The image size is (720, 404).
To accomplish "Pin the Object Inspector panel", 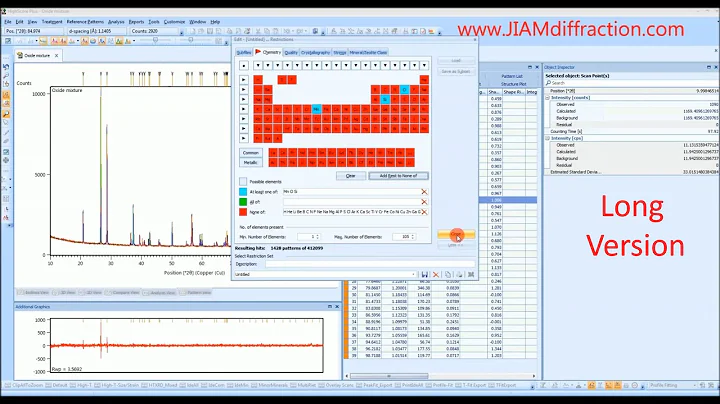I will 709,67.
